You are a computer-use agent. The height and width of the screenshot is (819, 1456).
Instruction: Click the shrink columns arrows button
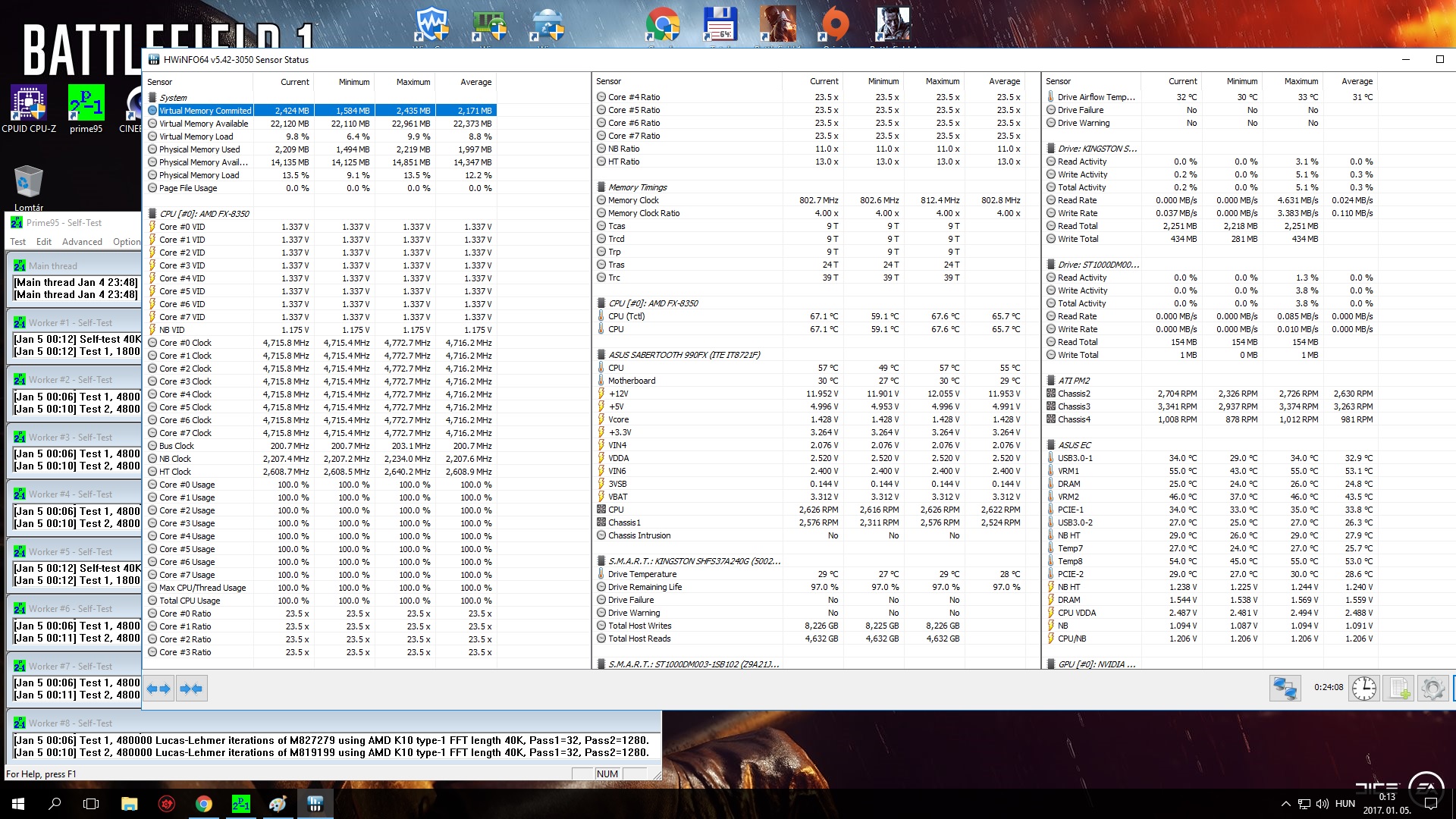pos(191,689)
